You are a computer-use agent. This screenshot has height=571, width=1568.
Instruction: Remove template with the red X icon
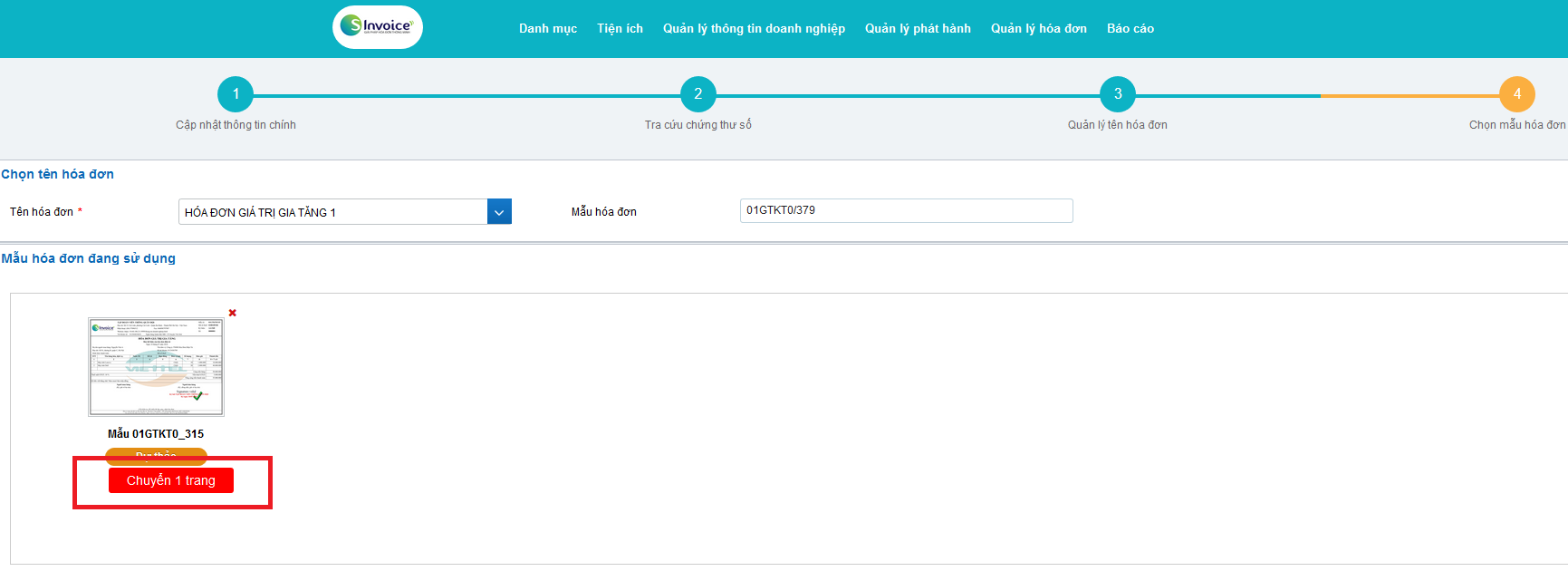[233, 313]
